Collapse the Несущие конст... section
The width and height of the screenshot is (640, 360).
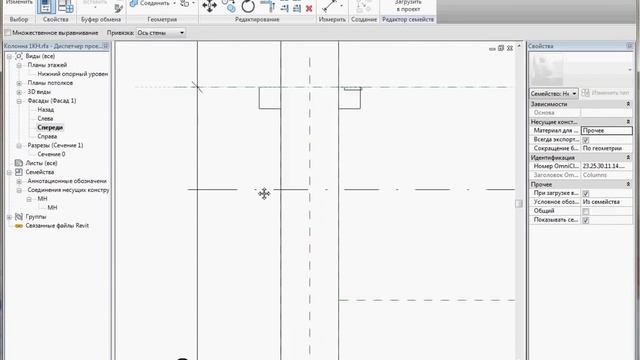(x=628, y=122)
